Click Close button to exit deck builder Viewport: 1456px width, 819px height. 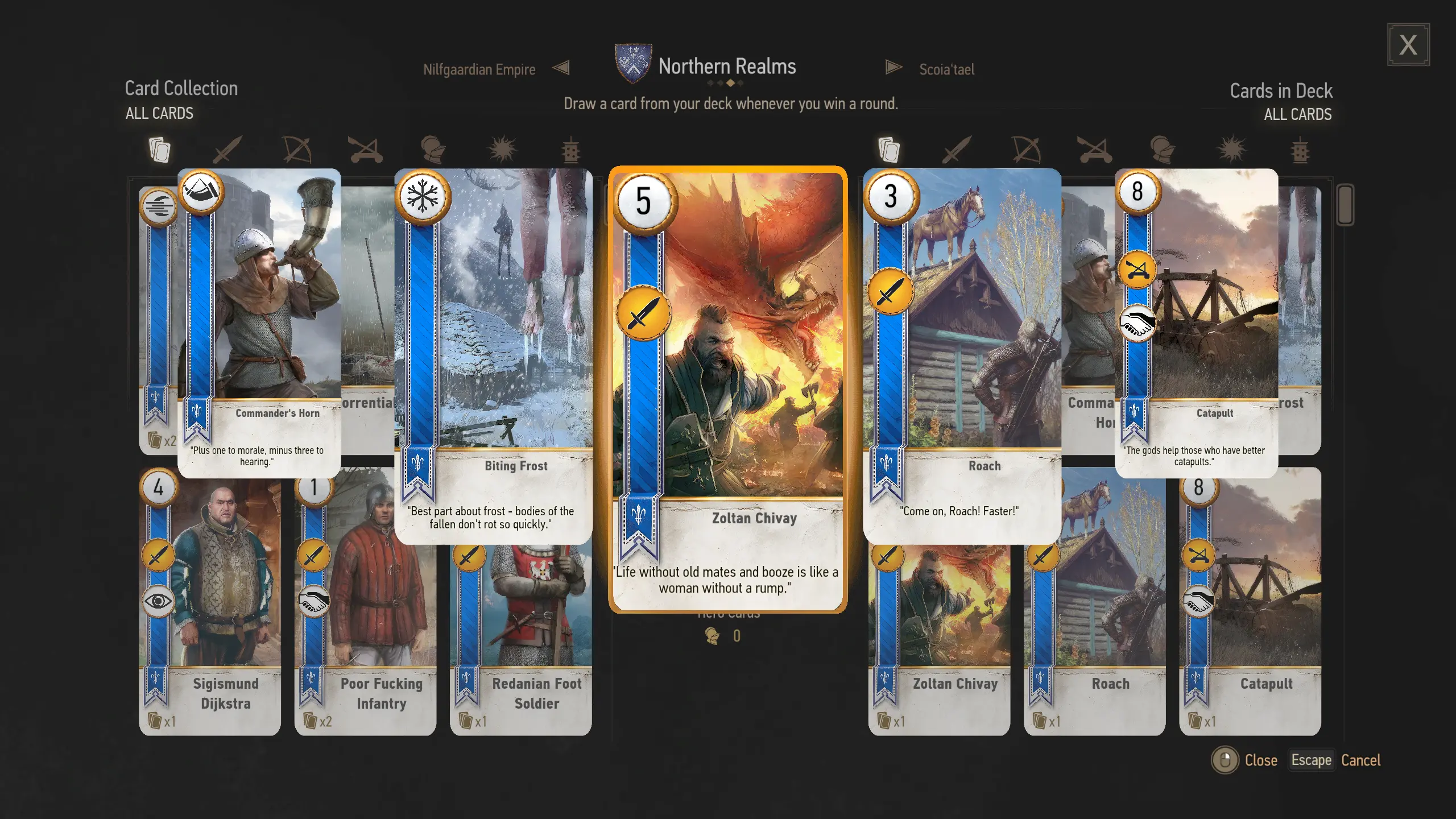pyautogui.click(x=1258, y=760)
